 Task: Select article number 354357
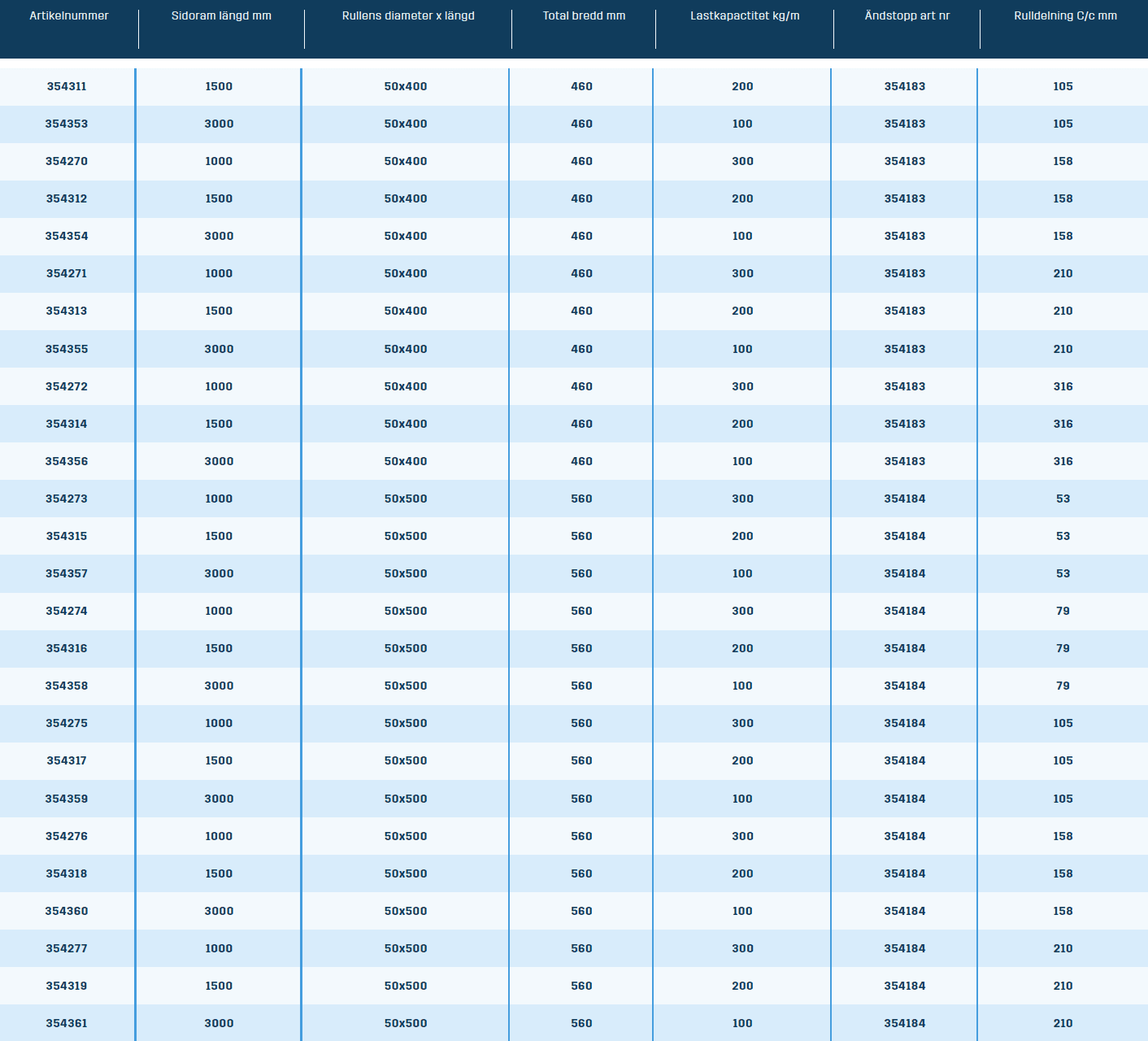tap(67, 573)
